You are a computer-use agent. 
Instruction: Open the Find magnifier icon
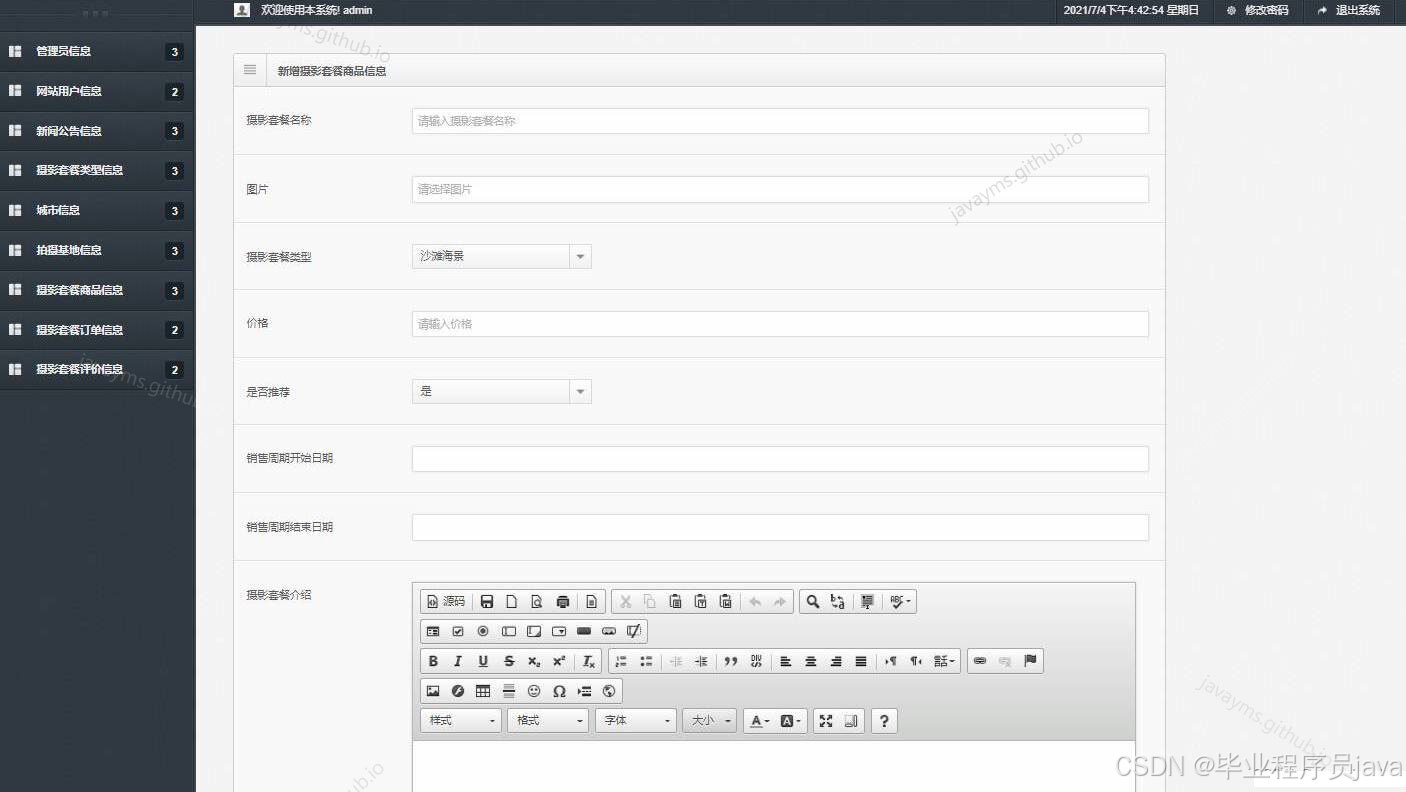tap(813, 601)
